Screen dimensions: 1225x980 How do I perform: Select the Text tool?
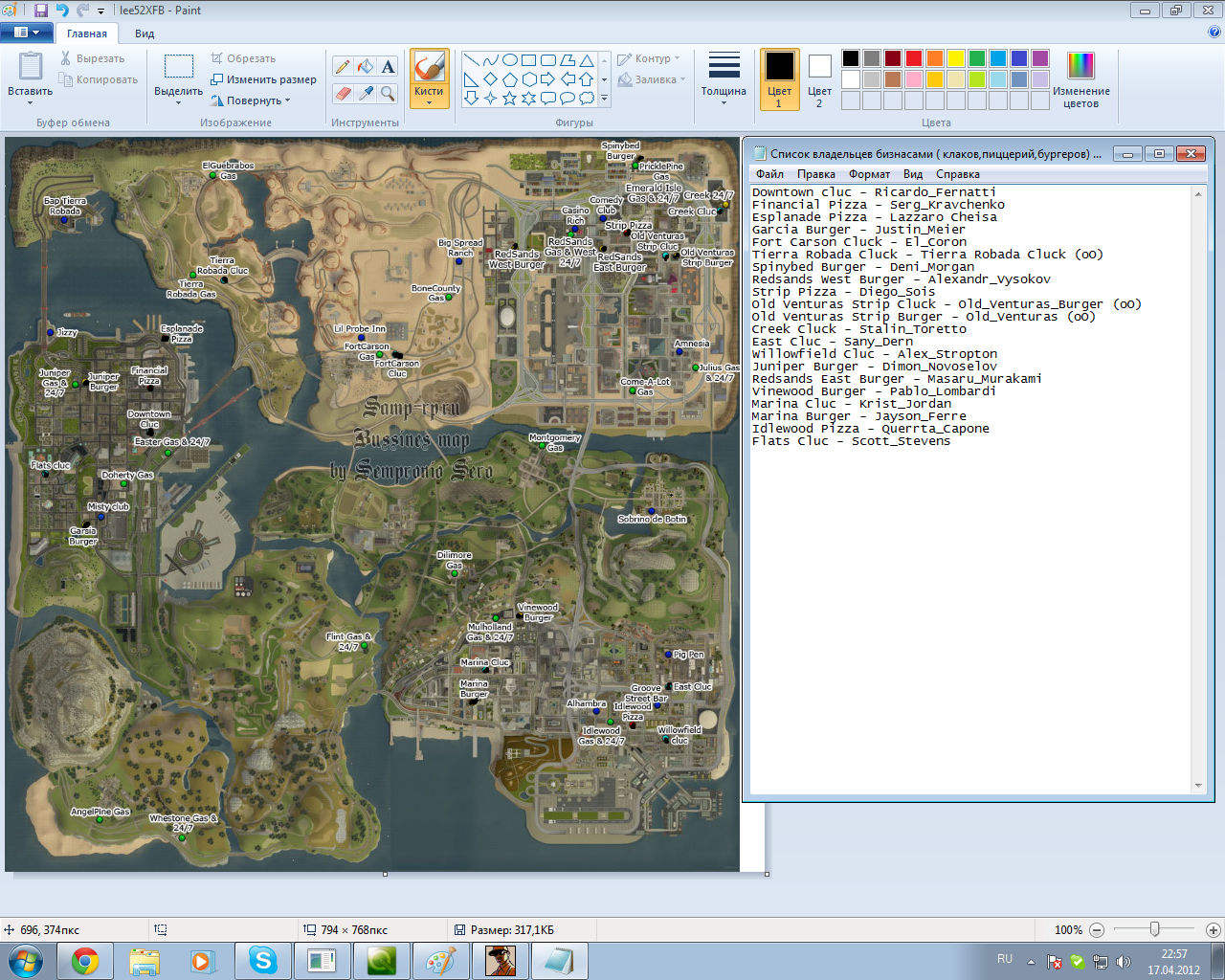point(388,66)
